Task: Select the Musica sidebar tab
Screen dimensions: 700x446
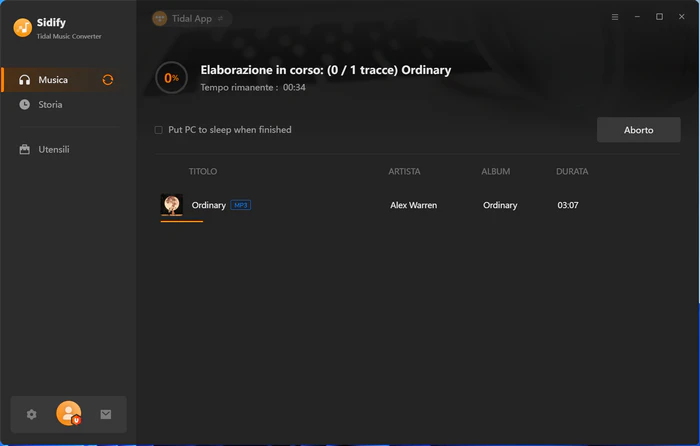Action: click(61, 80)
